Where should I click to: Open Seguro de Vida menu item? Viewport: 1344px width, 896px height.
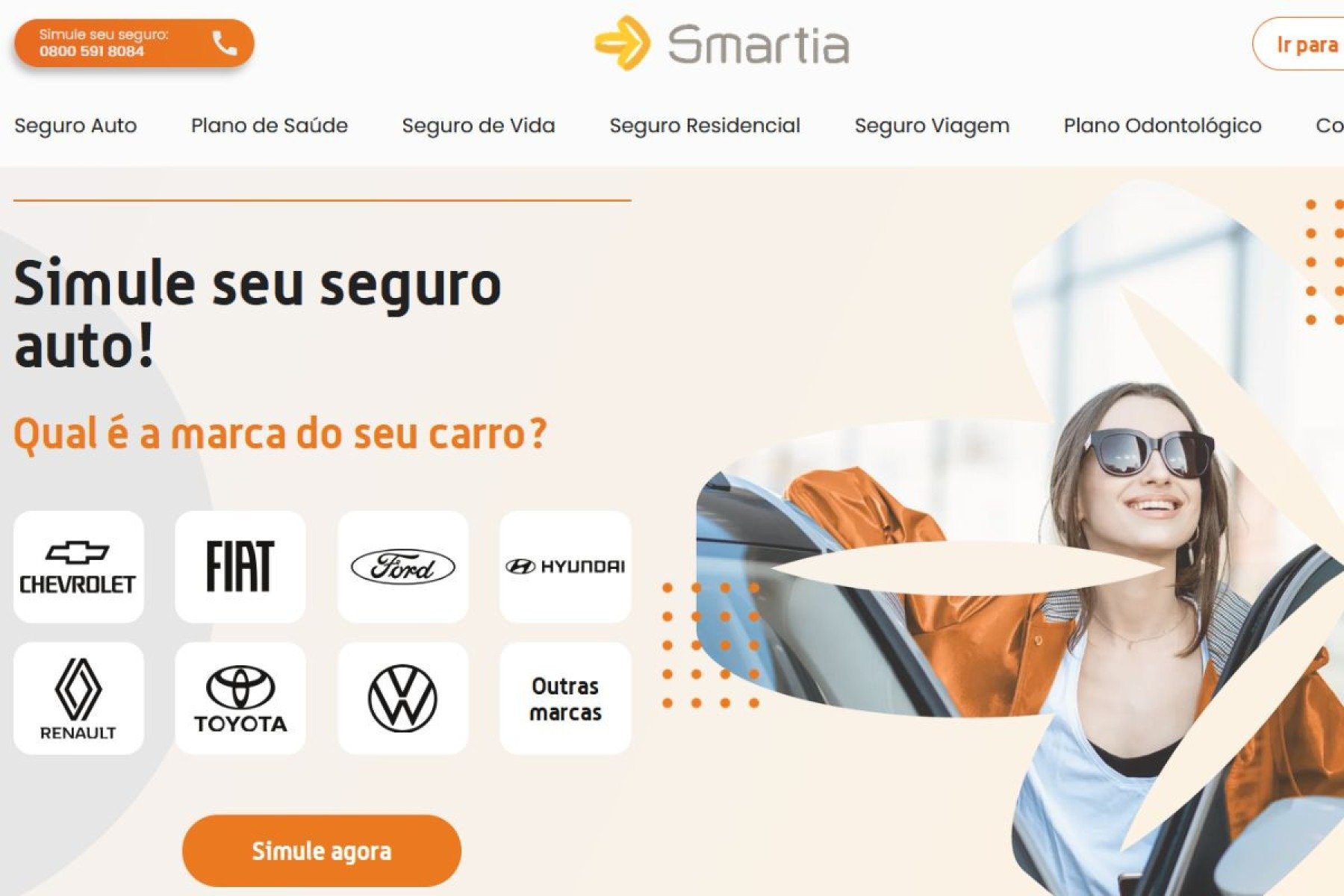click(479, 125)
